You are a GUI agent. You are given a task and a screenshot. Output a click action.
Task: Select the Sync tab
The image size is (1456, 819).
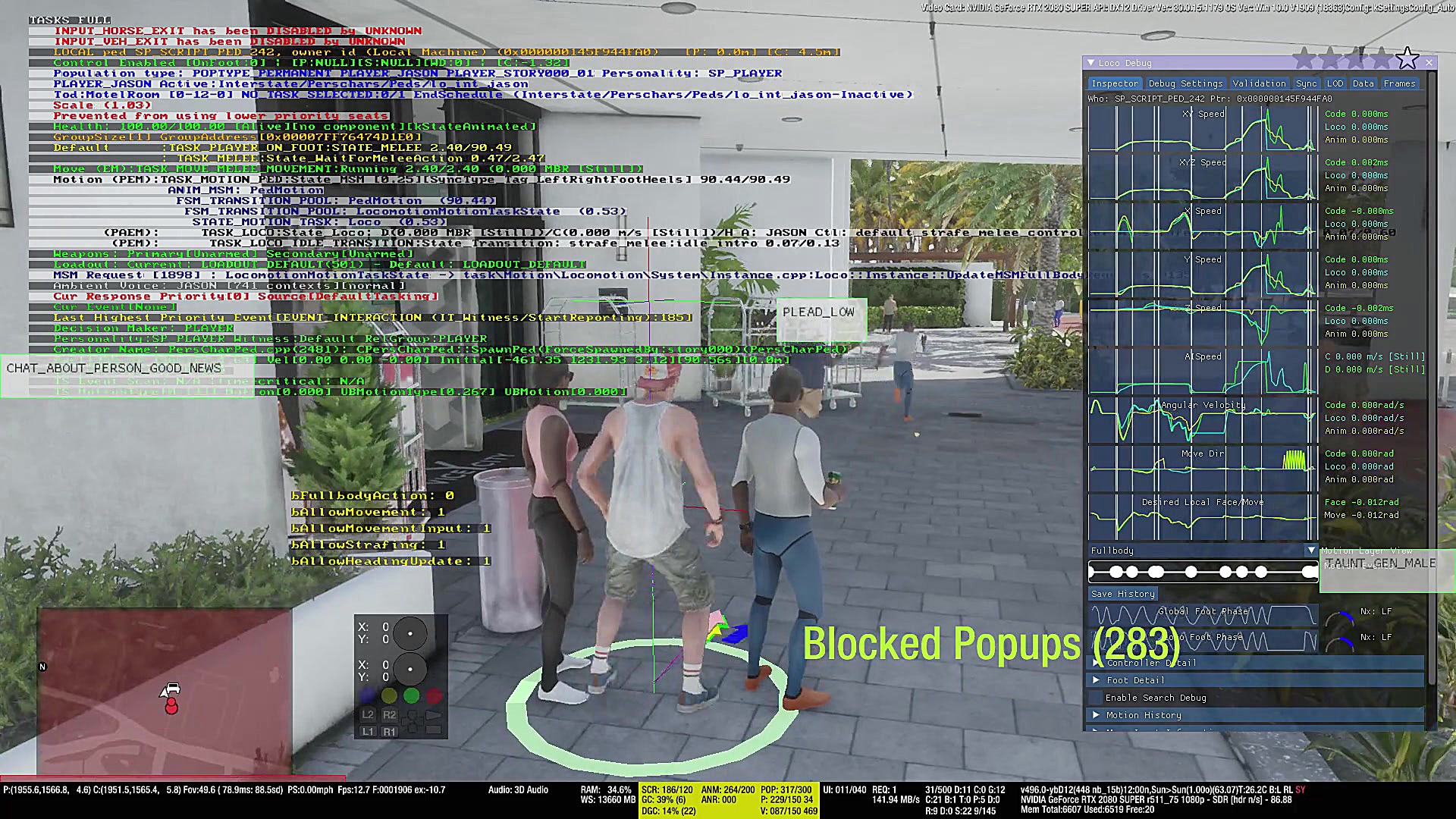tap(1306, 83)
